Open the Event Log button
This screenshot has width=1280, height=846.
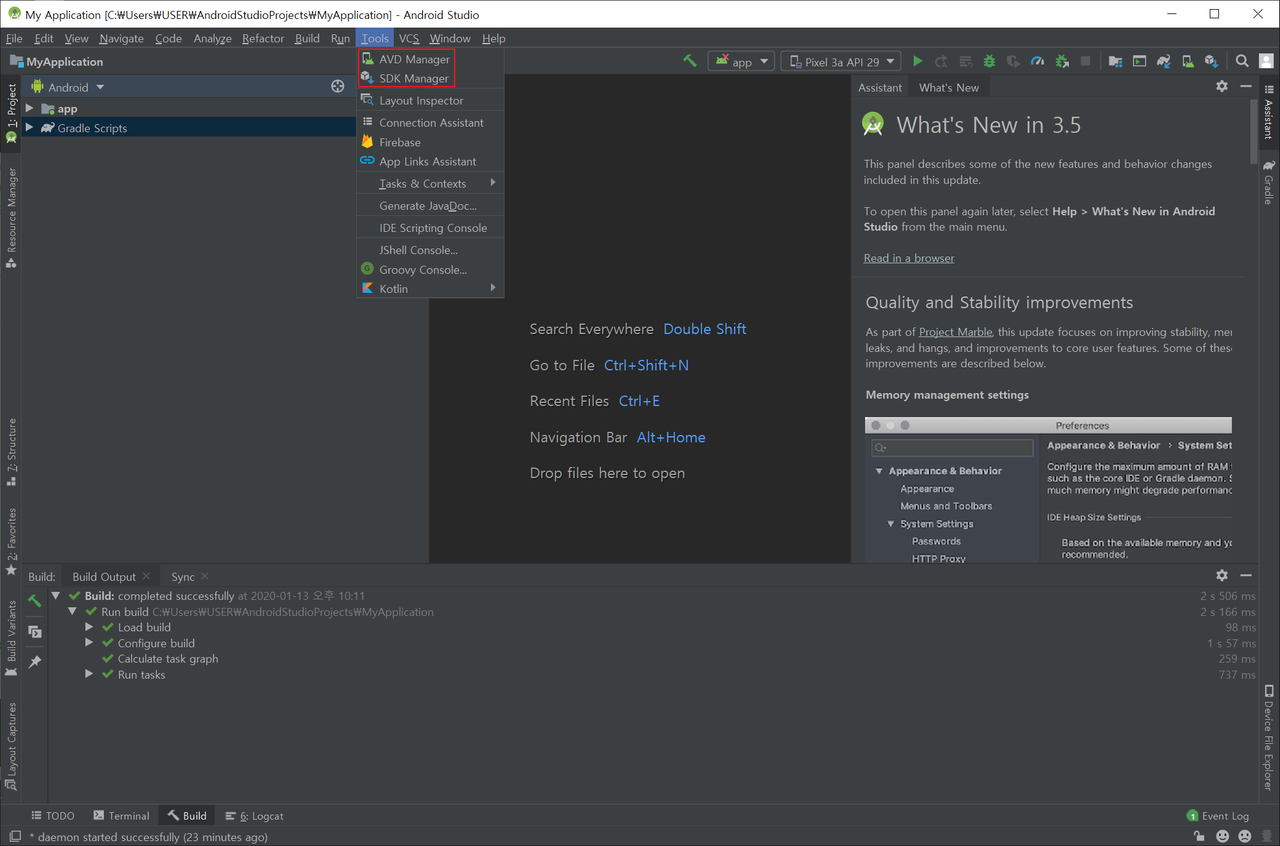pos(1218,816)
